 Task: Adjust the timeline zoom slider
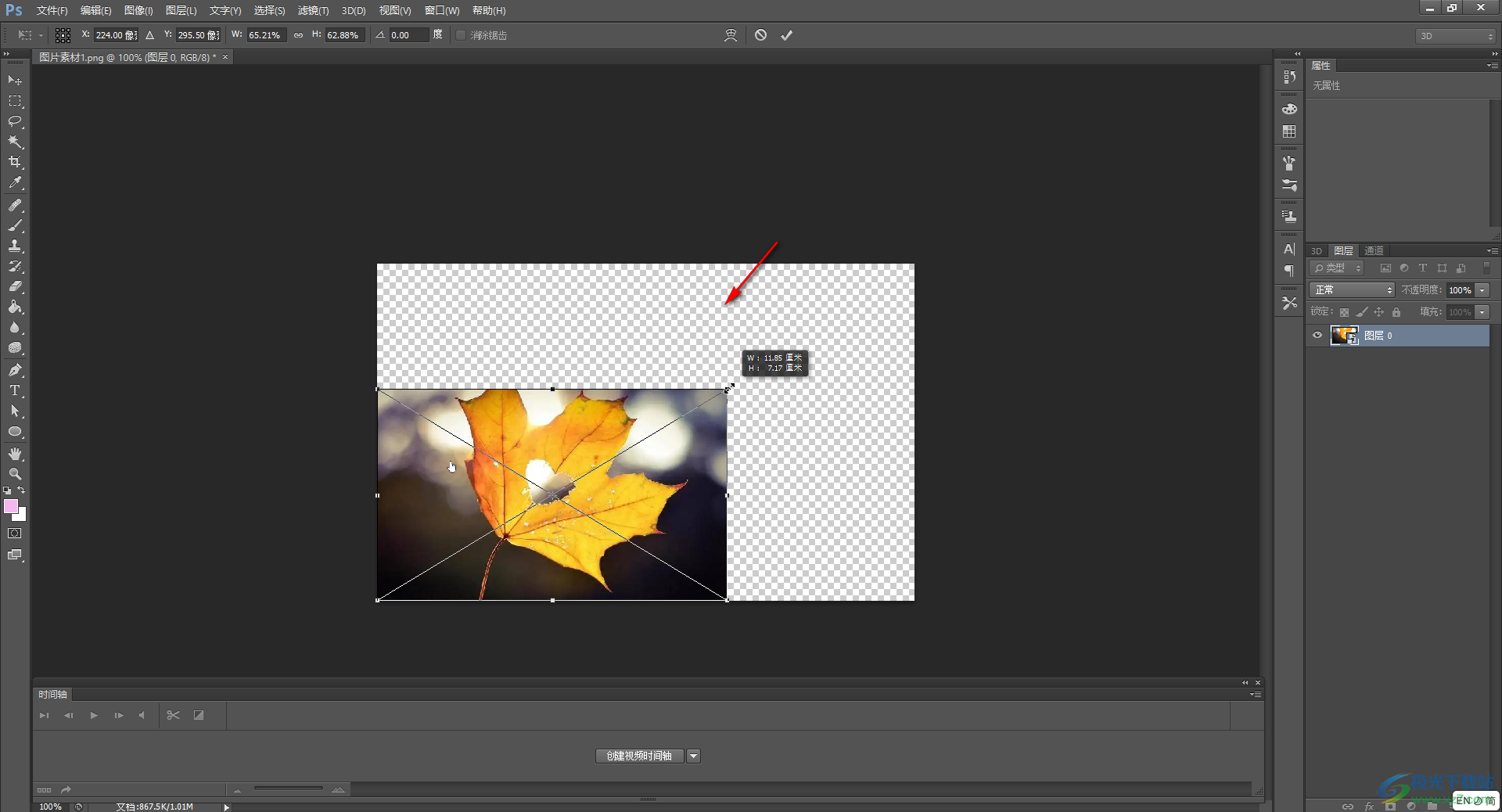pos(289,789)
